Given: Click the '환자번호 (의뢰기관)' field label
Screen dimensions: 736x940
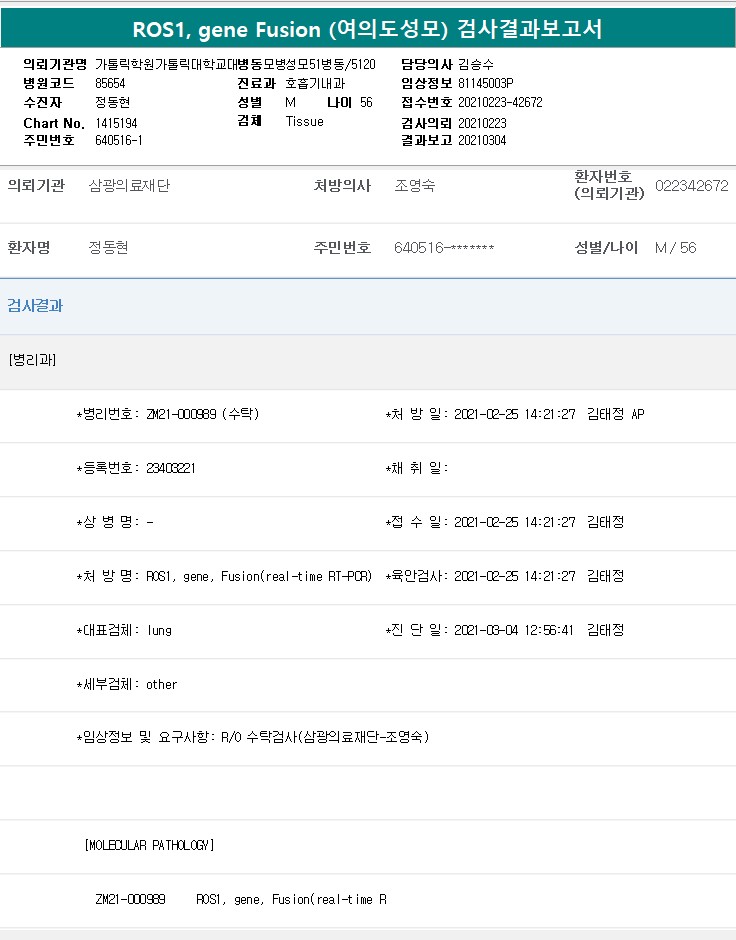Looking at the screenshot, I should [609, 185].
